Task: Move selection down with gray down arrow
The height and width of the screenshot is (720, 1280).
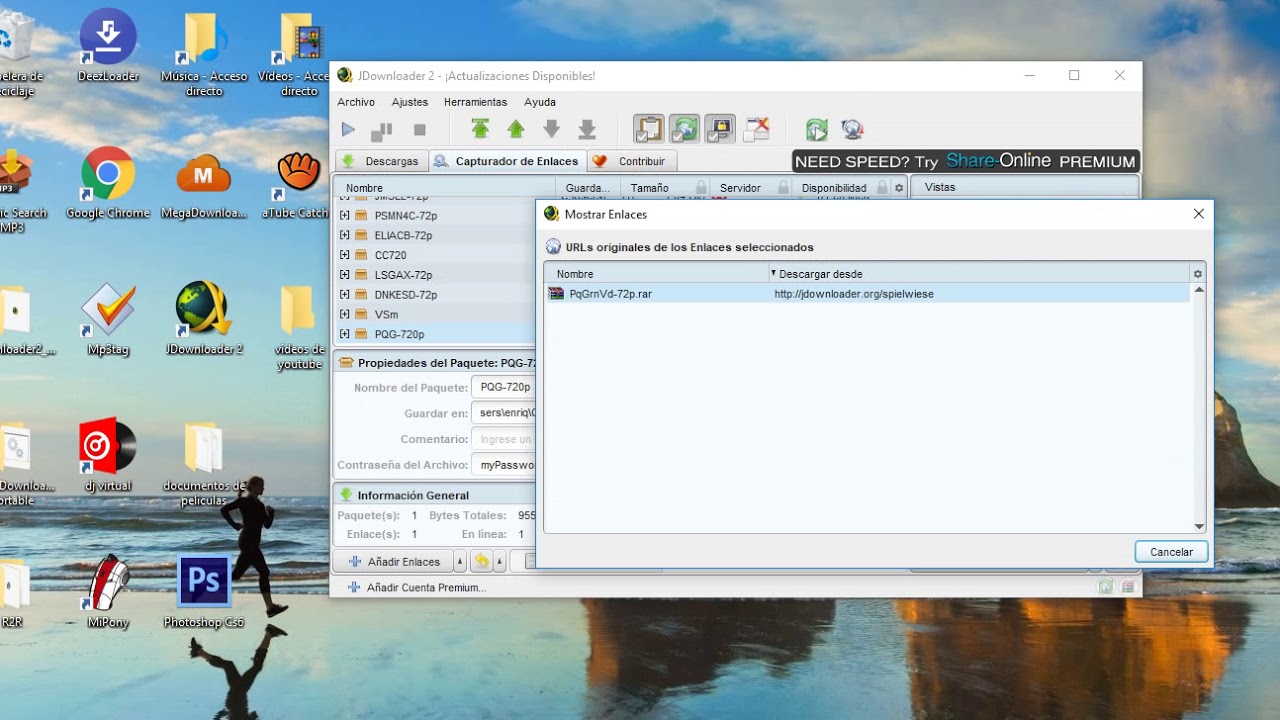Action: [x=551, y=129]
